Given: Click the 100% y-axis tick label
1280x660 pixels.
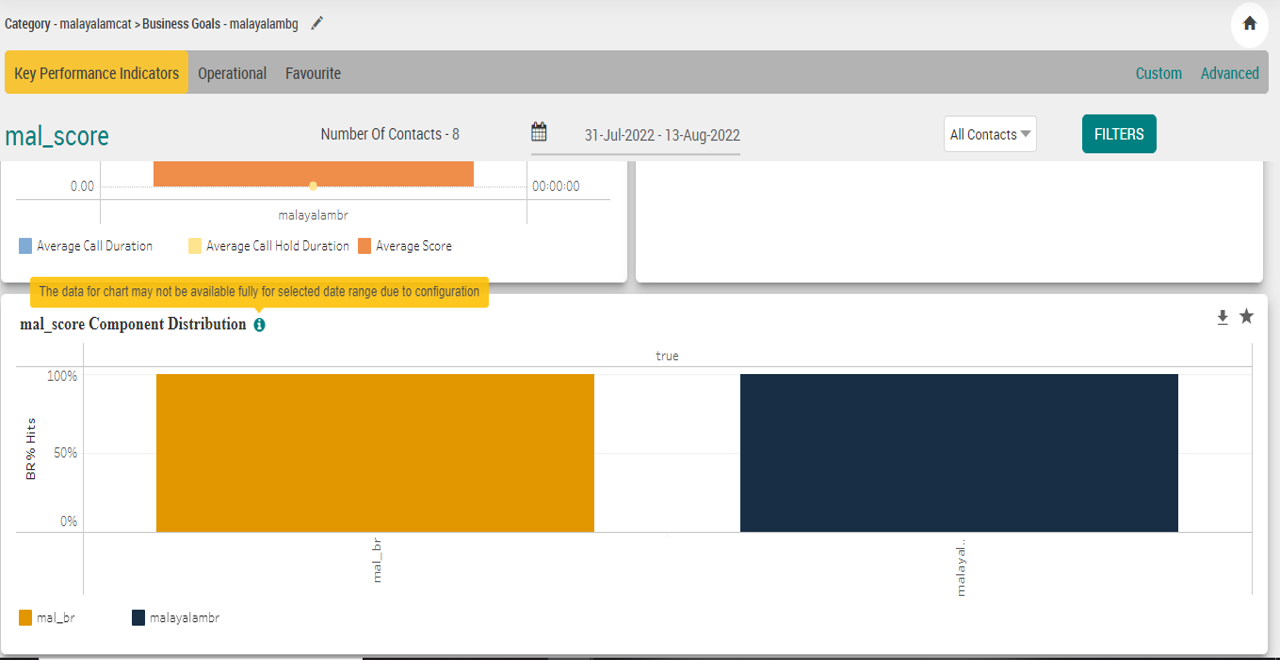Looking at the screenshot, I should [62, 376].
